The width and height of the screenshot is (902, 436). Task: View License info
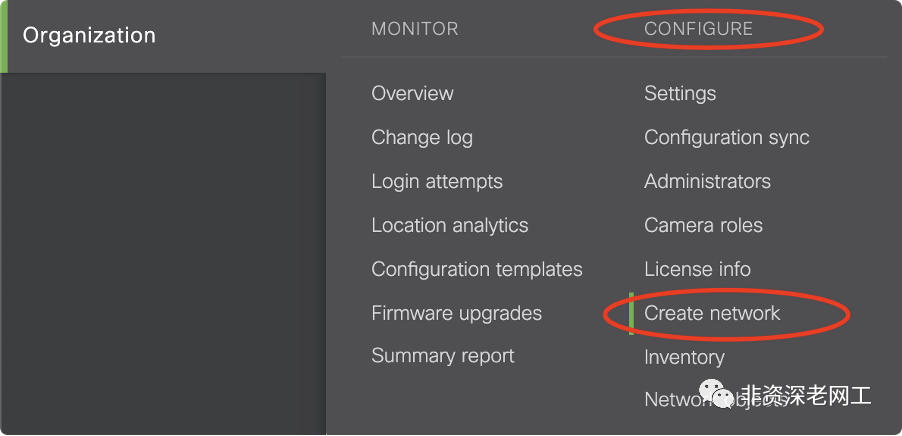click(x=697, y=269)
